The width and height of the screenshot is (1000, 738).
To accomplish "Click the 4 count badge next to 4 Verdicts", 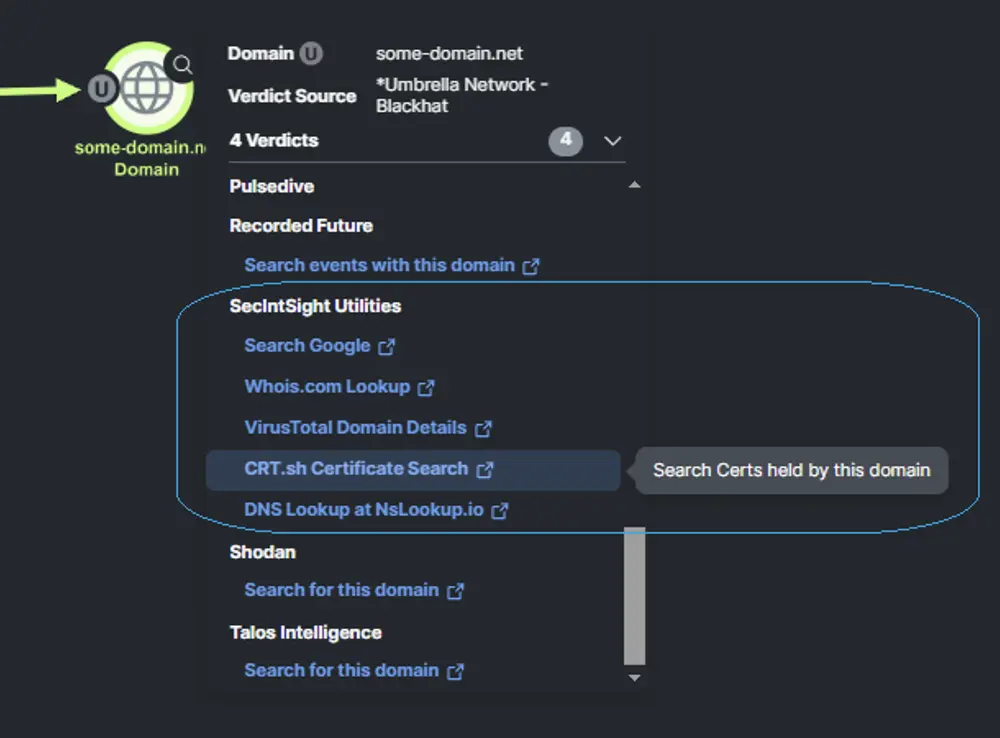I will click(566, 141).
